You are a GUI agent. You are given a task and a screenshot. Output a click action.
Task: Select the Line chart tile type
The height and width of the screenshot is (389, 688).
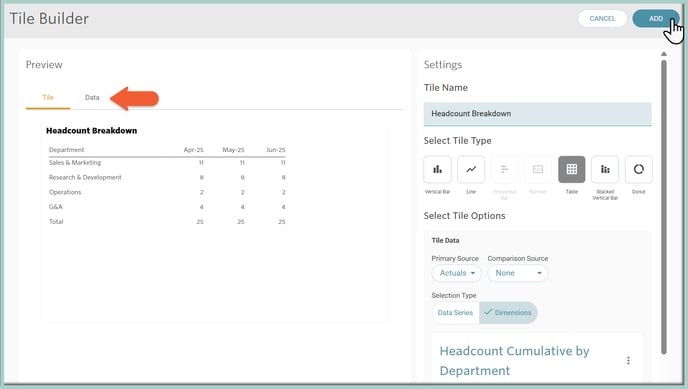pyautogui.click(x=471, y=169)
